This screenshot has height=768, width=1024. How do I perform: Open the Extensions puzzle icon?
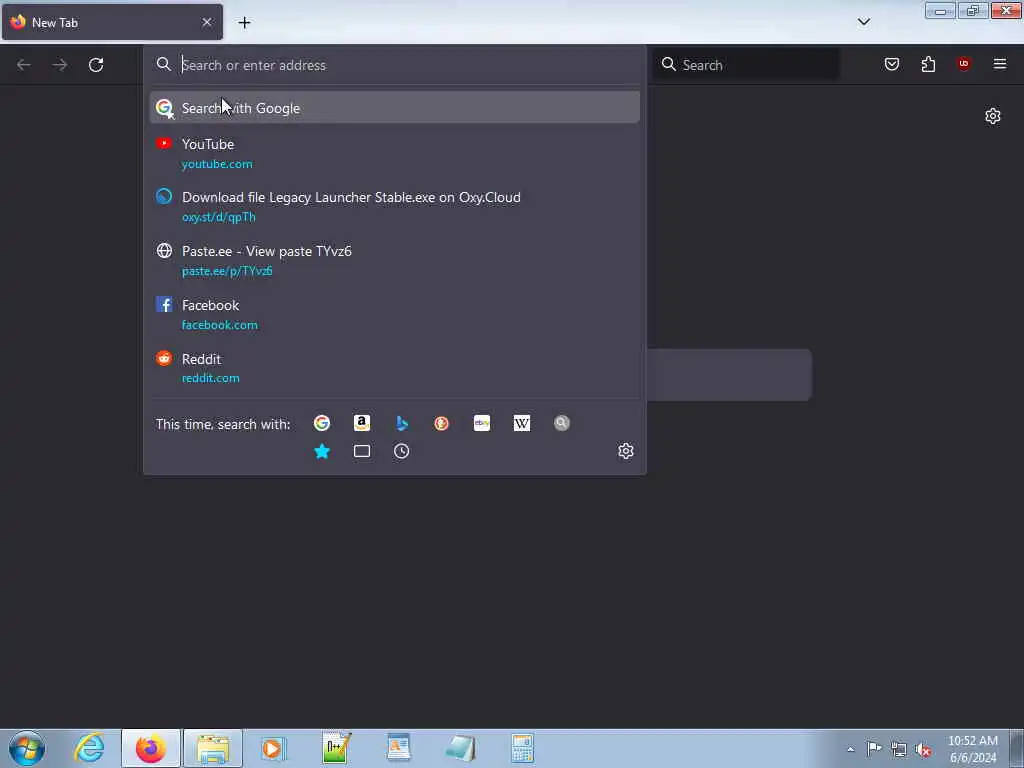pyautogui.click(x=928, y=64)
